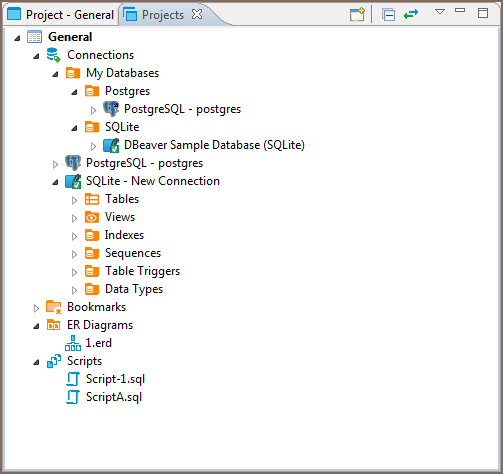Collapse the My Databases folder
503x474 pixels.
tap(55, 74)
